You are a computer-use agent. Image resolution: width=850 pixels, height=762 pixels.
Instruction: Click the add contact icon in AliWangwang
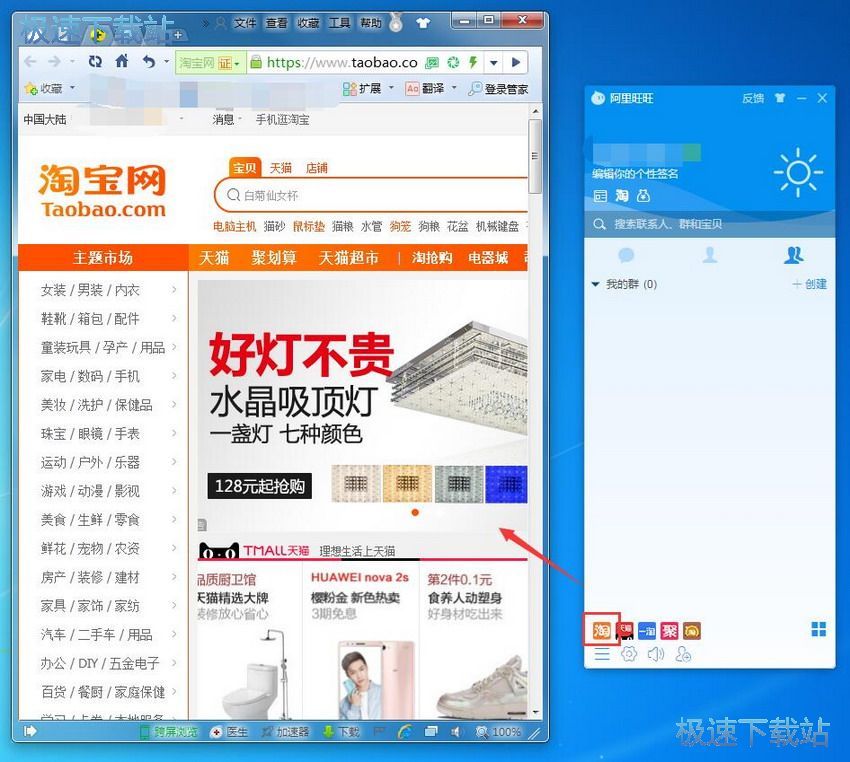click(x=683, y=654)
